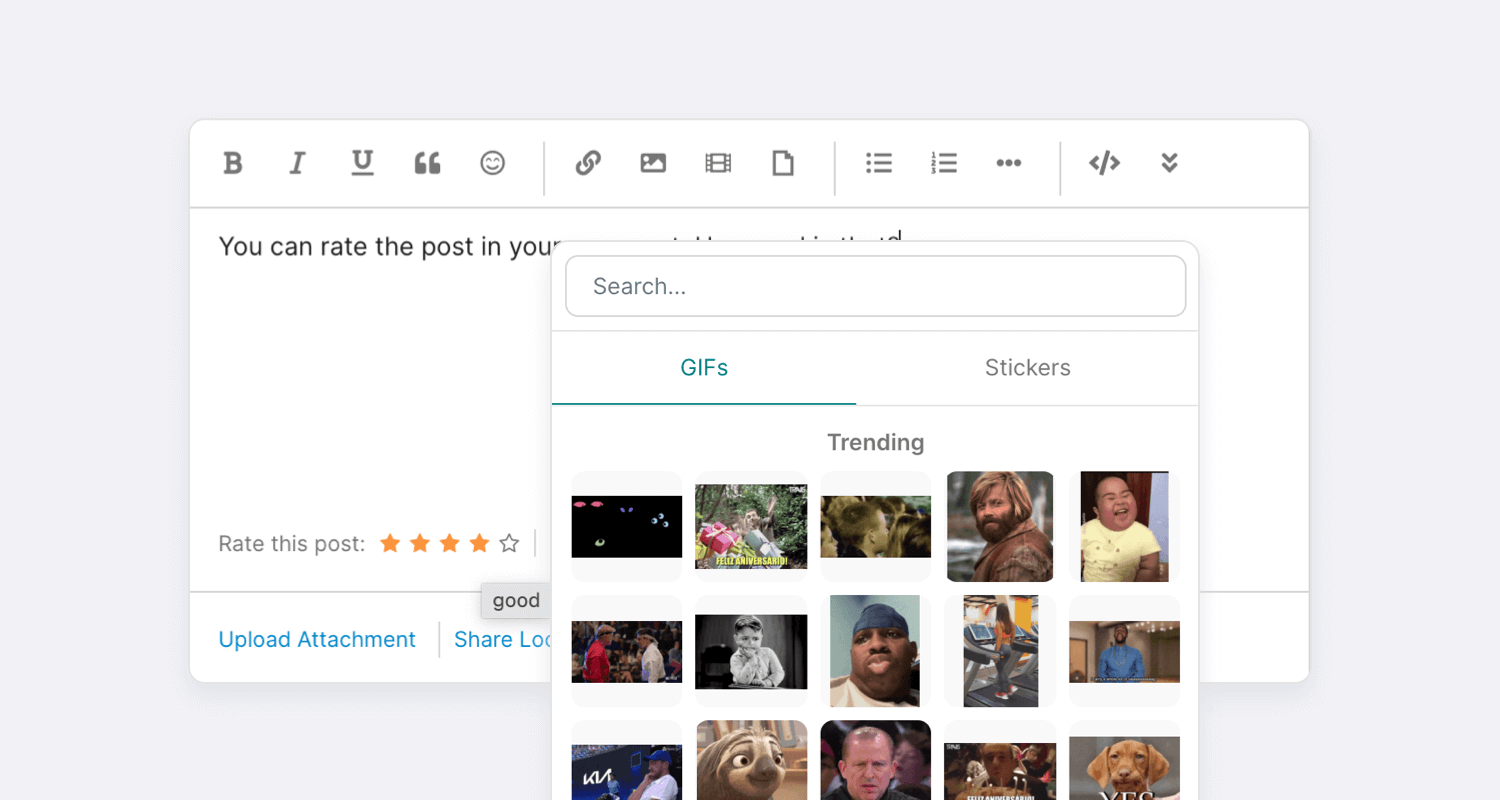
Task: Select the black-and-white child GIF
Action: click(x=751, y=651)
